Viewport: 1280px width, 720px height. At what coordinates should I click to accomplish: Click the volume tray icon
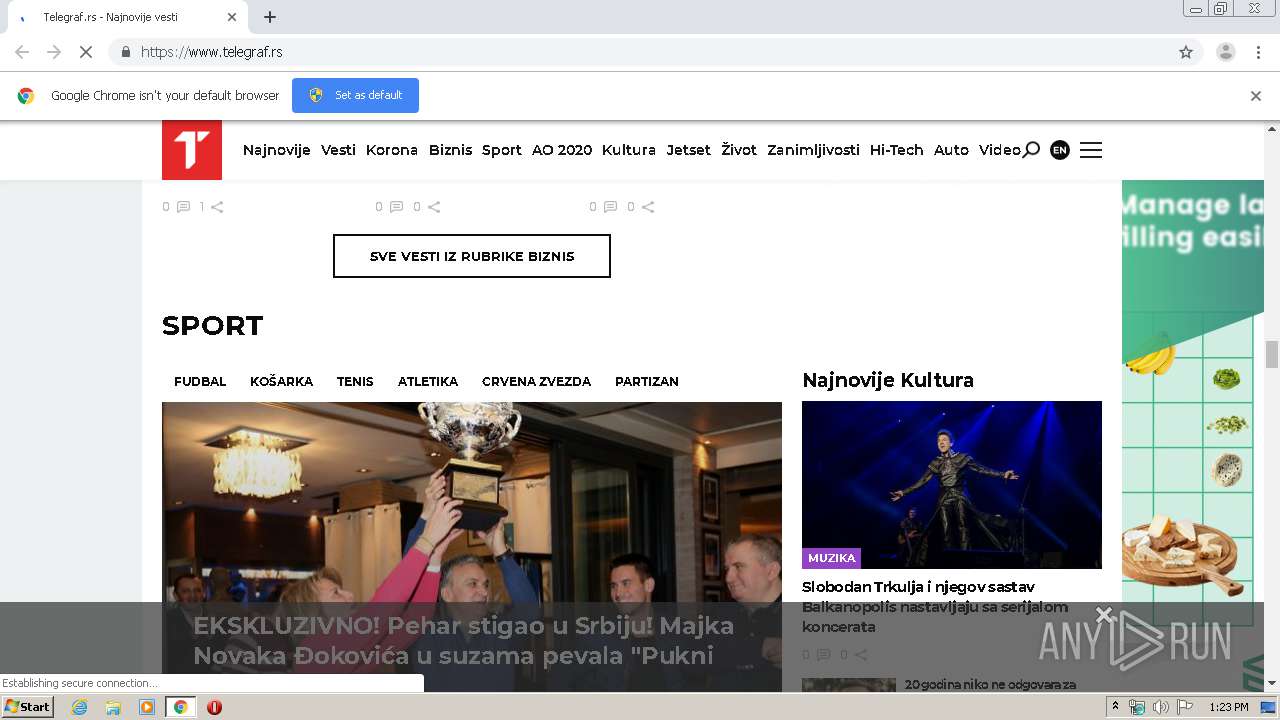[1160, 707]
